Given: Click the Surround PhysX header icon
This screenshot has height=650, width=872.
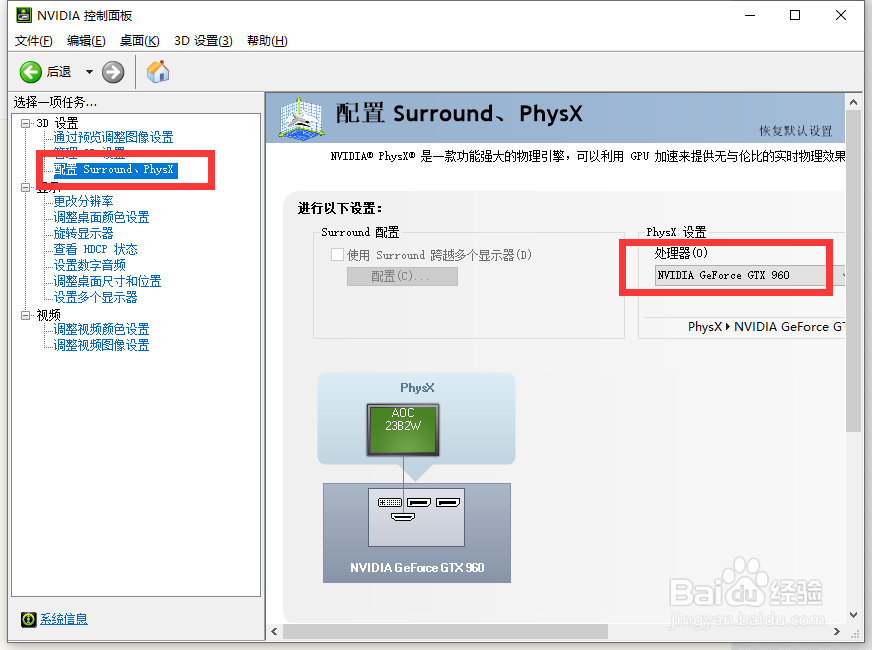Looking at the screenshot, I should pyautogui.click(x=301, y=118).
